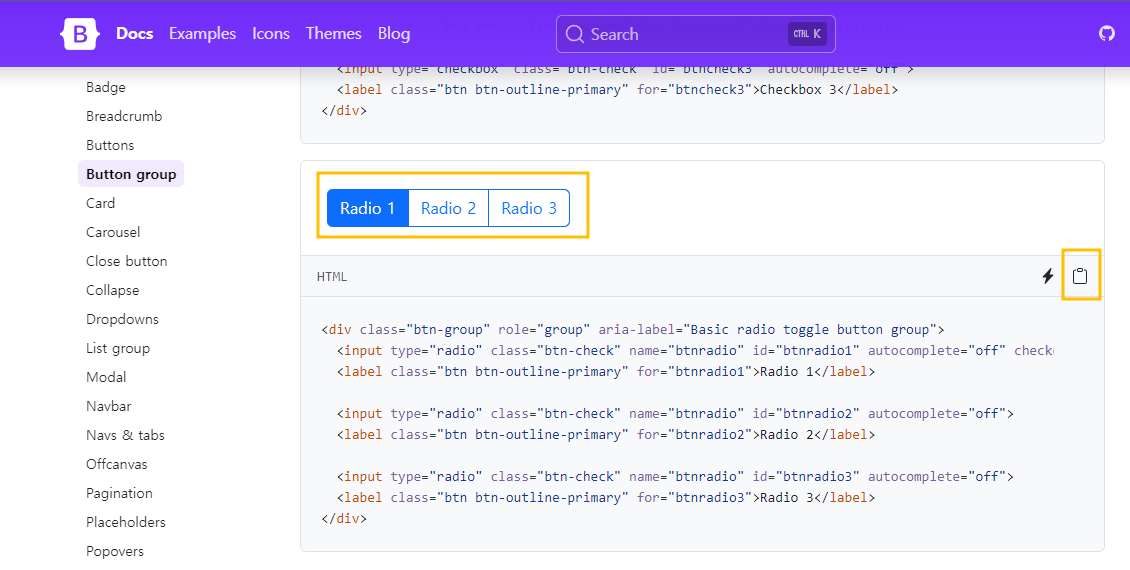The width and height of the screenshot is (1130, 570).
Task: Open Placeholders in the sidebar
Action: (126, 522)
